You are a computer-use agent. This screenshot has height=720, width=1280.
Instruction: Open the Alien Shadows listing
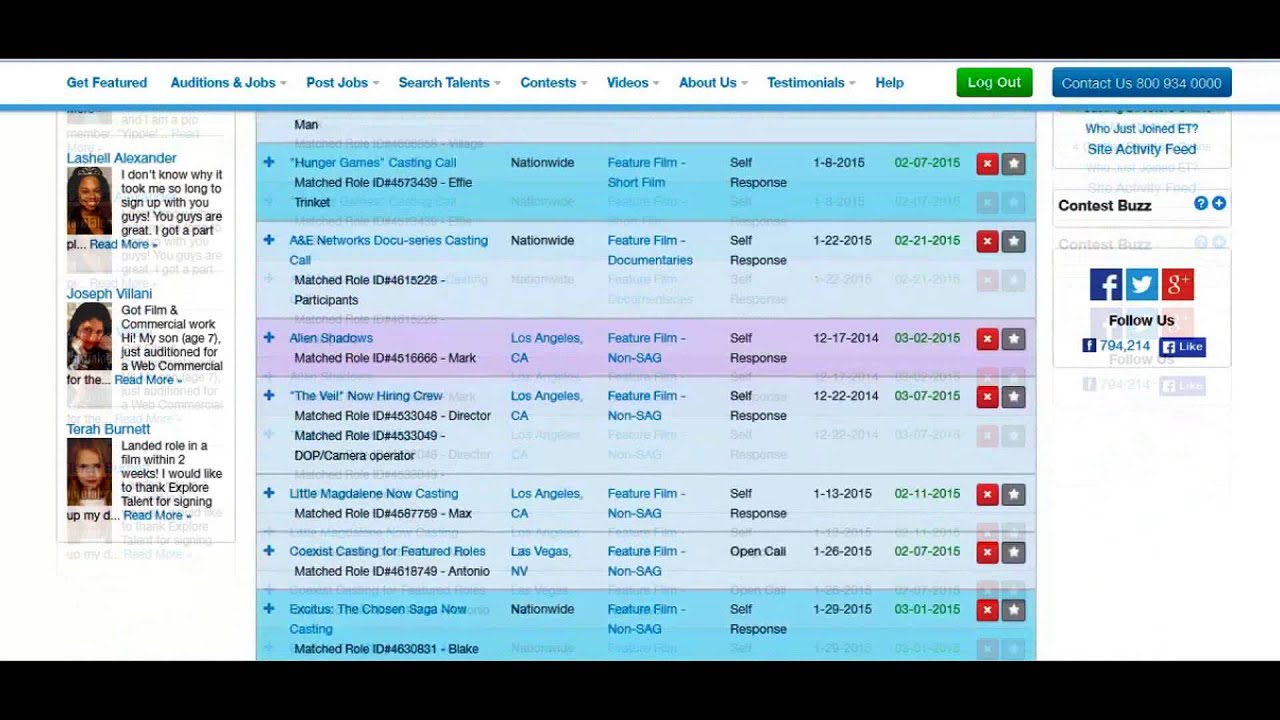pyautogui.click(x=331, y=338)
